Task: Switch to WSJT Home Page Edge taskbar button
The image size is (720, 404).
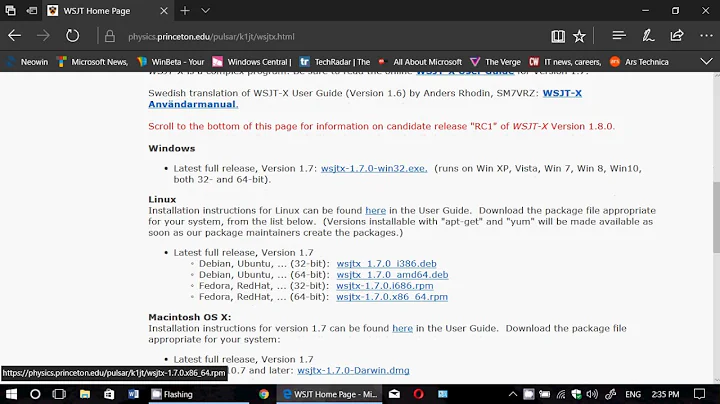Action: [330, 394]
